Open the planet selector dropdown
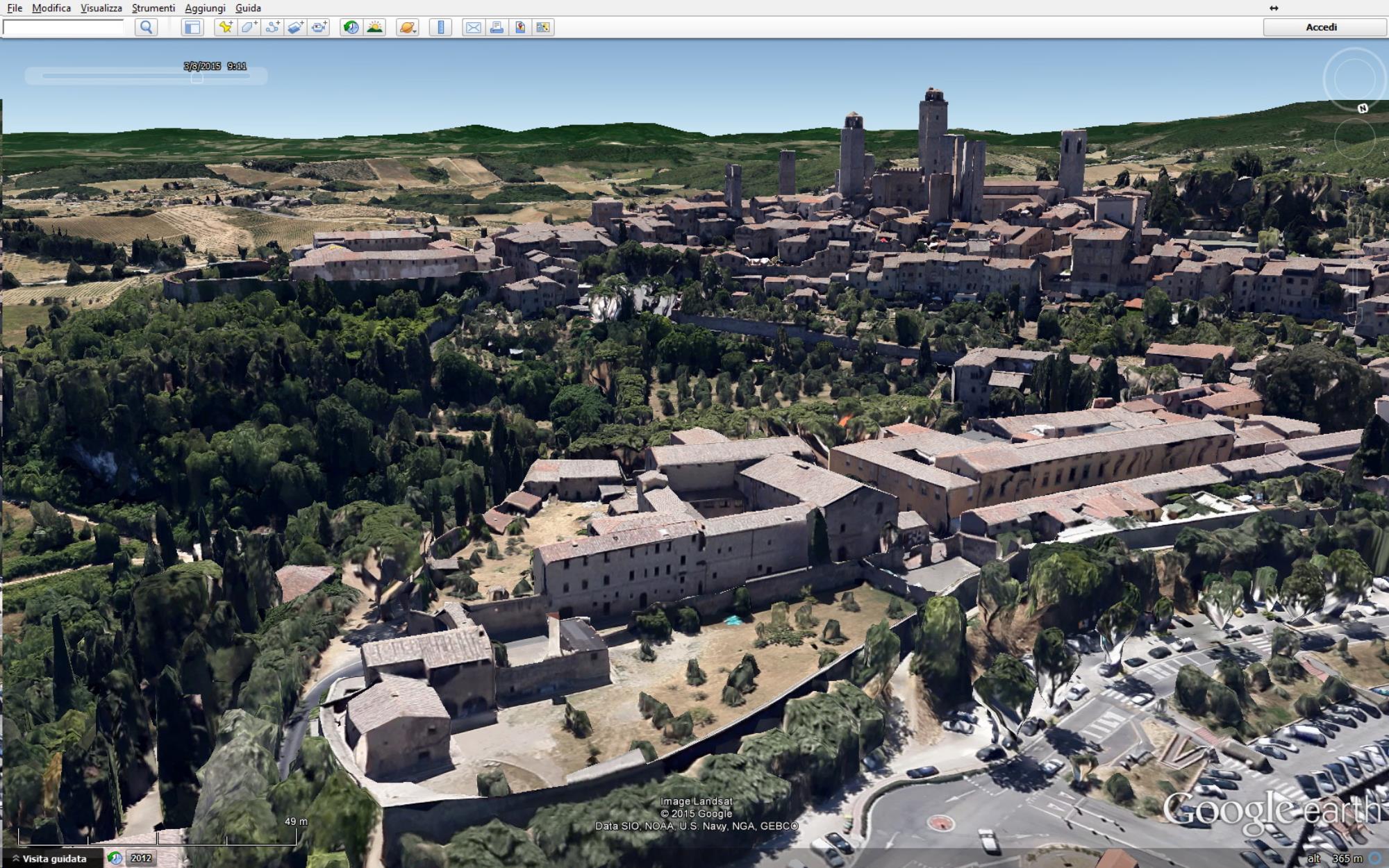 pos(408,27)
